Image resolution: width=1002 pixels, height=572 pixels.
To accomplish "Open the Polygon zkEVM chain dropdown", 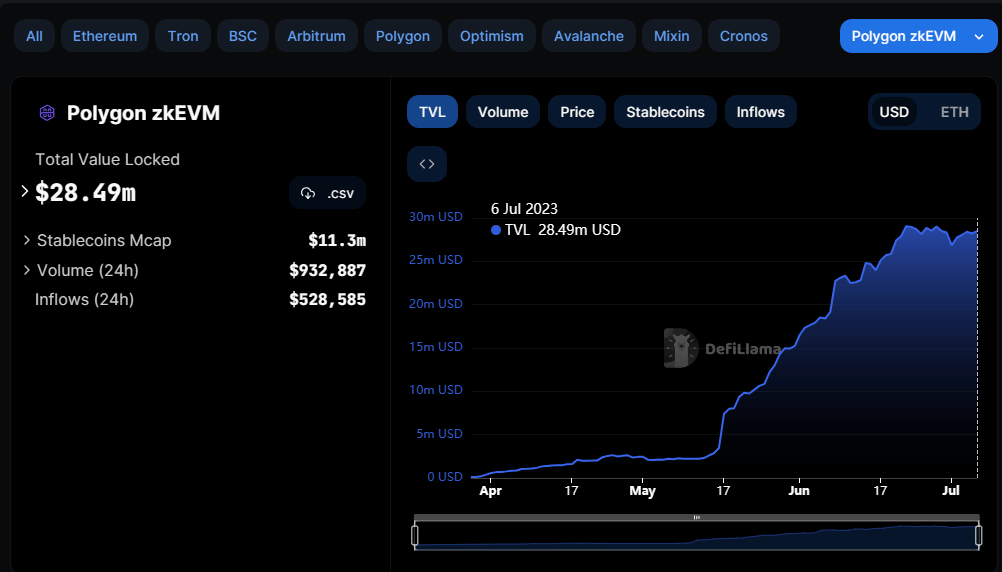I will click(918, 36).
